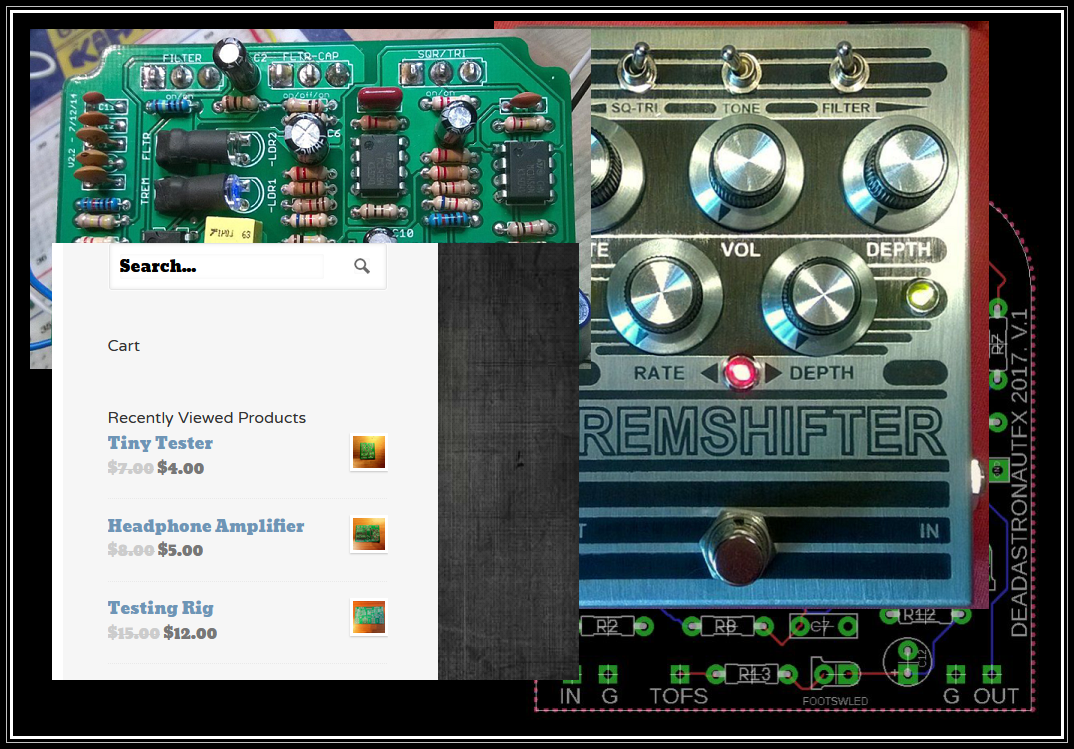Open the Headphone Amplifier product link

click(206, 526)
